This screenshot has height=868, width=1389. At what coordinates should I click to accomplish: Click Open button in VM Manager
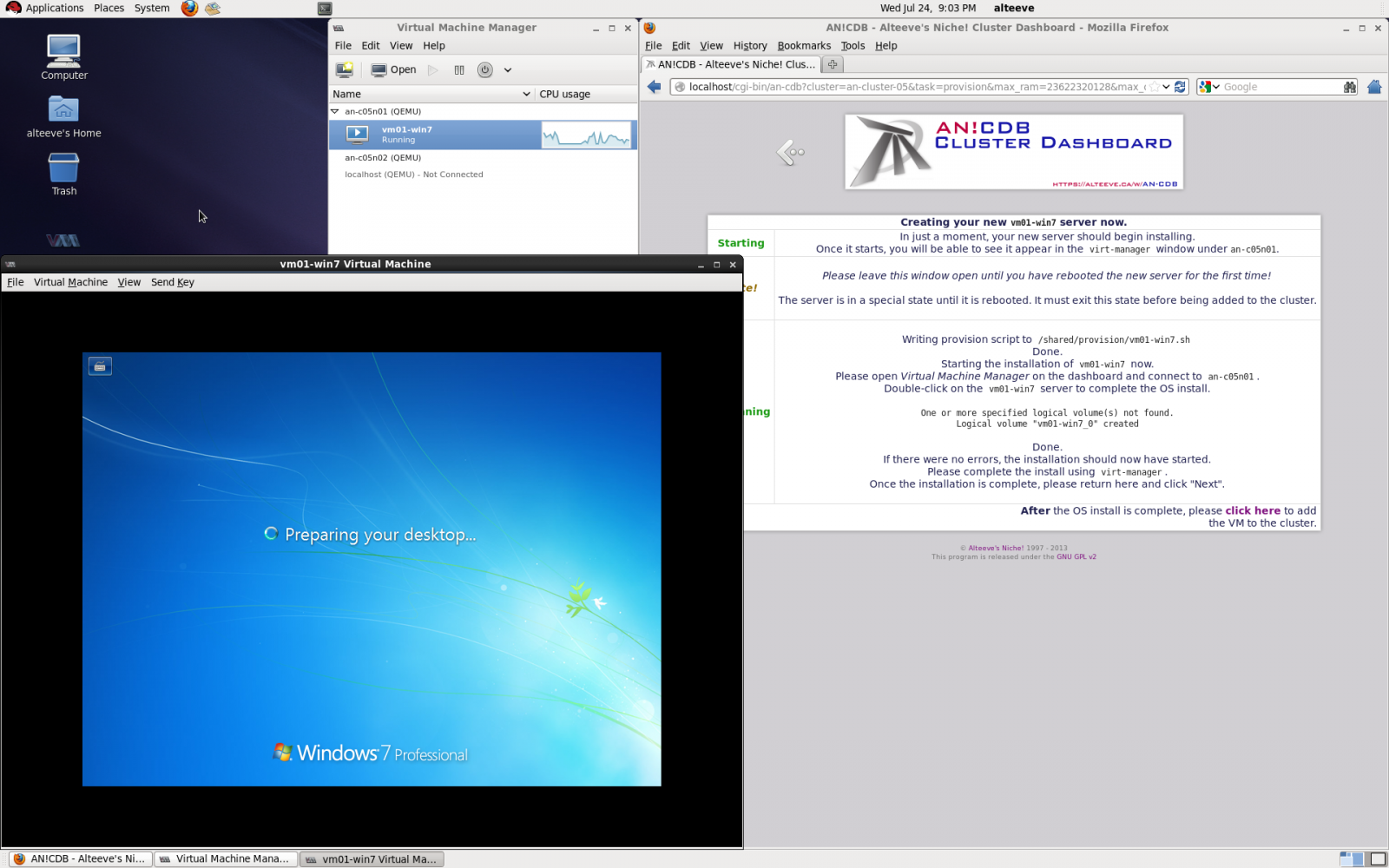click(393, 69)
